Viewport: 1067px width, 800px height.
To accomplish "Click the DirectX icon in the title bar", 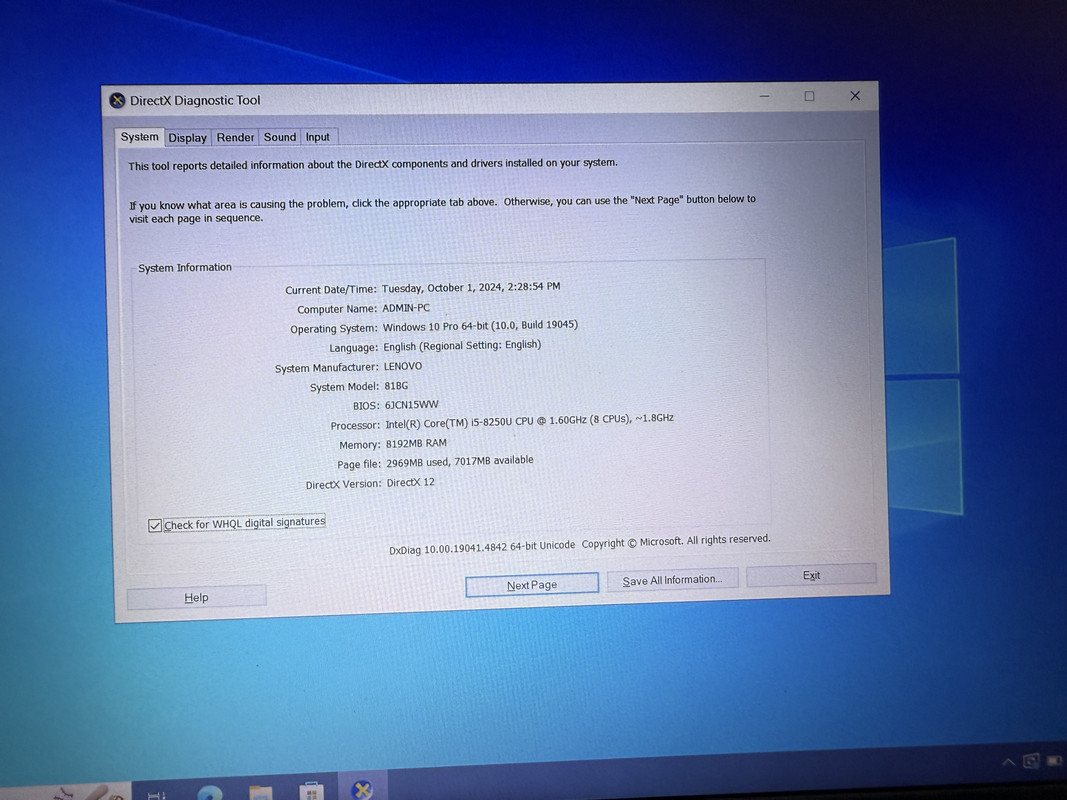I will 117,101.
